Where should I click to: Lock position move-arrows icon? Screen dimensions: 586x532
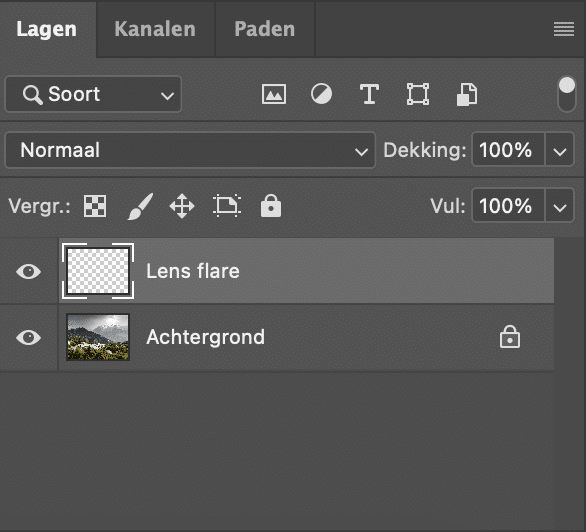tap(182, 206)
